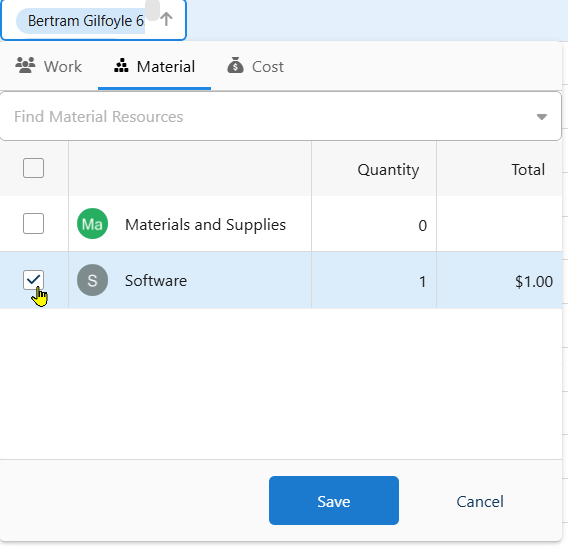Switch to the Work tab
The width and height of the screenshot is (568, 548).
[49, 67]
